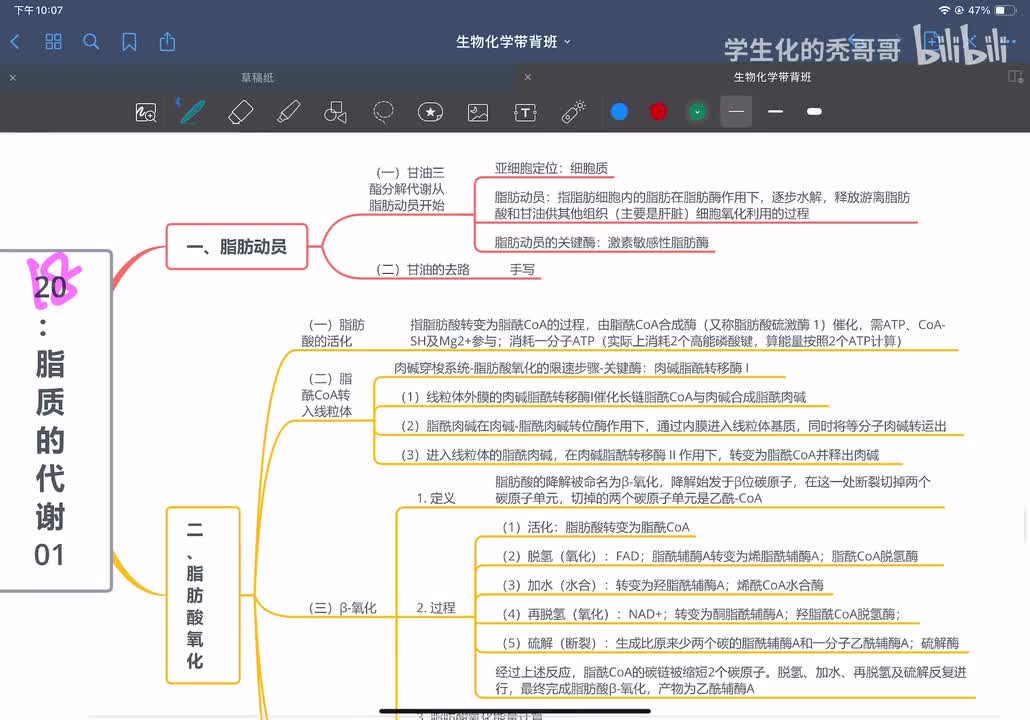This screenshot has height=720, width=1030.
Task: Click the 1. 定义 node
Action: [436, 498]
